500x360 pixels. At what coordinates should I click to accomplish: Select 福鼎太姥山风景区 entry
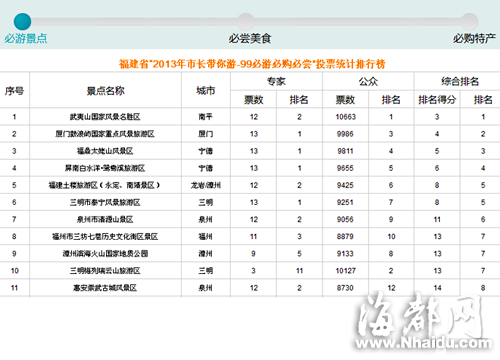click(x=105, y=151)
